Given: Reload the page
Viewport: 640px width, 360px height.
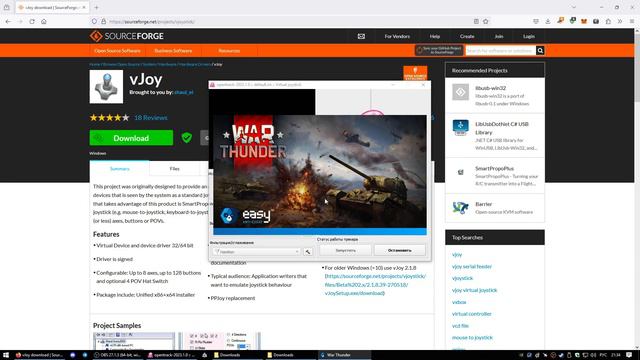Looking at the screenshot, I should pyautogui.click(x=32, y=21).
